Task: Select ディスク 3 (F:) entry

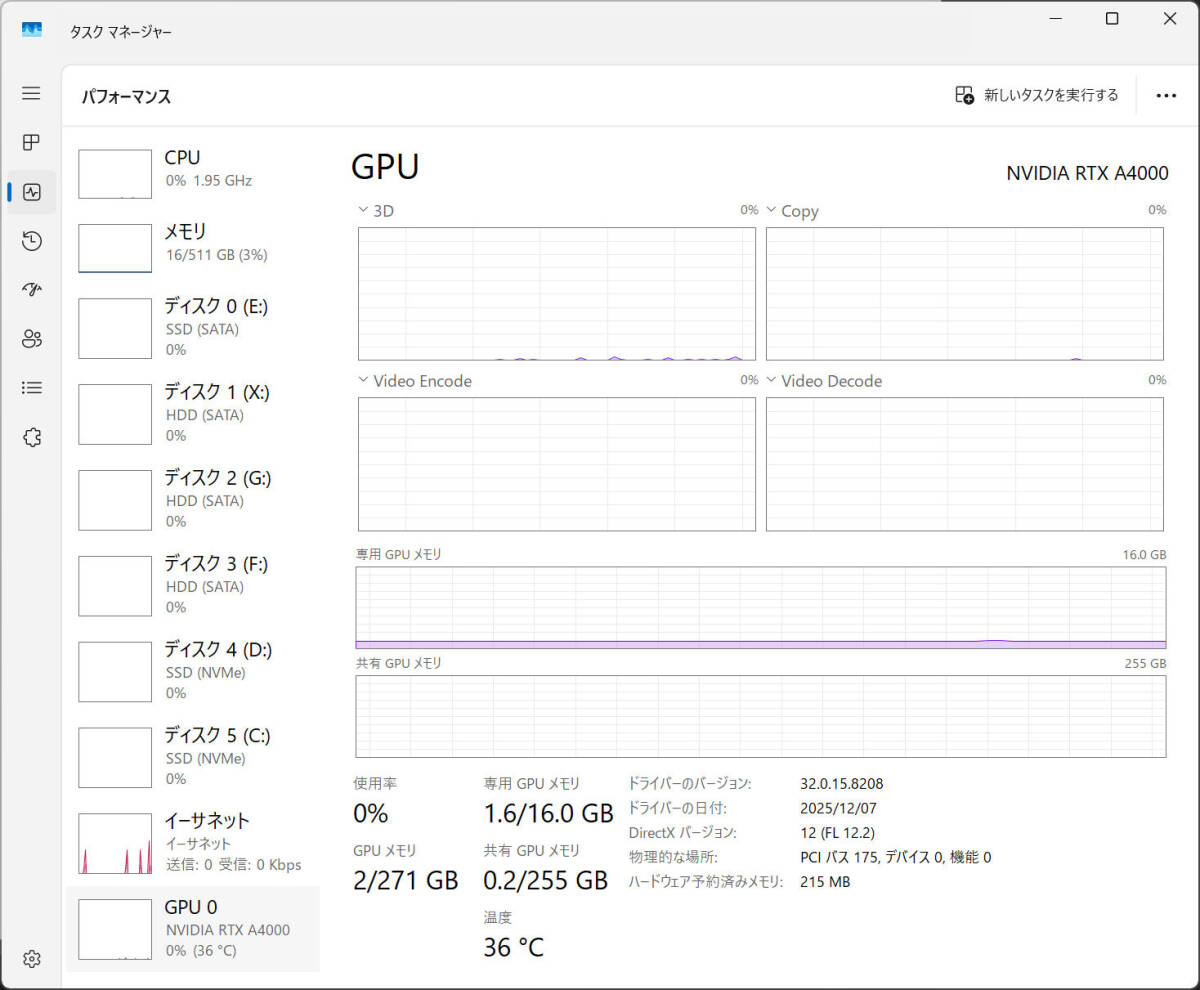Action: (x=193, y=585)
